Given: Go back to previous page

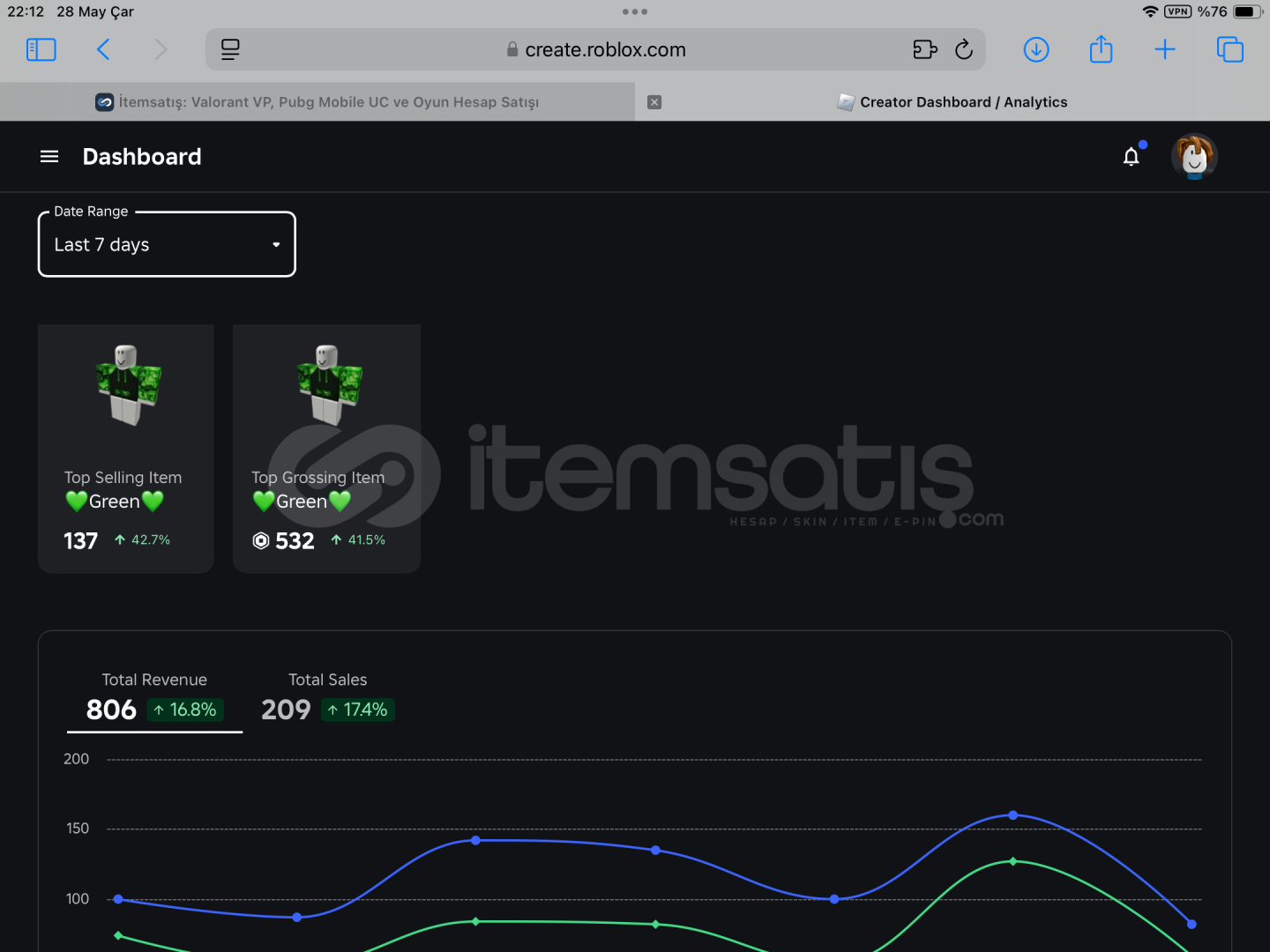Looking at the screenshot, I should pos(103,49).
